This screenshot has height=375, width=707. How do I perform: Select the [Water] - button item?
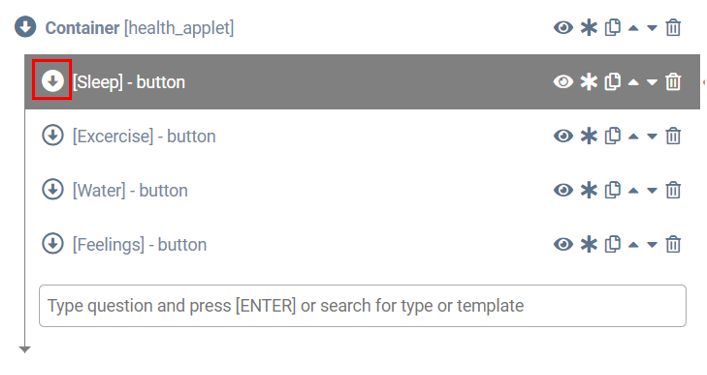click(x=130, y=190)
